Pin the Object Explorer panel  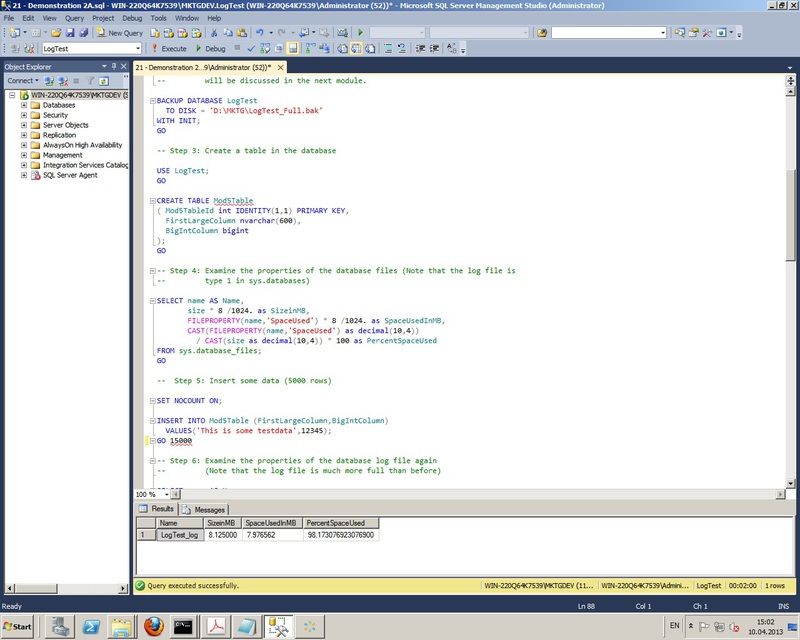click(113, 67)
